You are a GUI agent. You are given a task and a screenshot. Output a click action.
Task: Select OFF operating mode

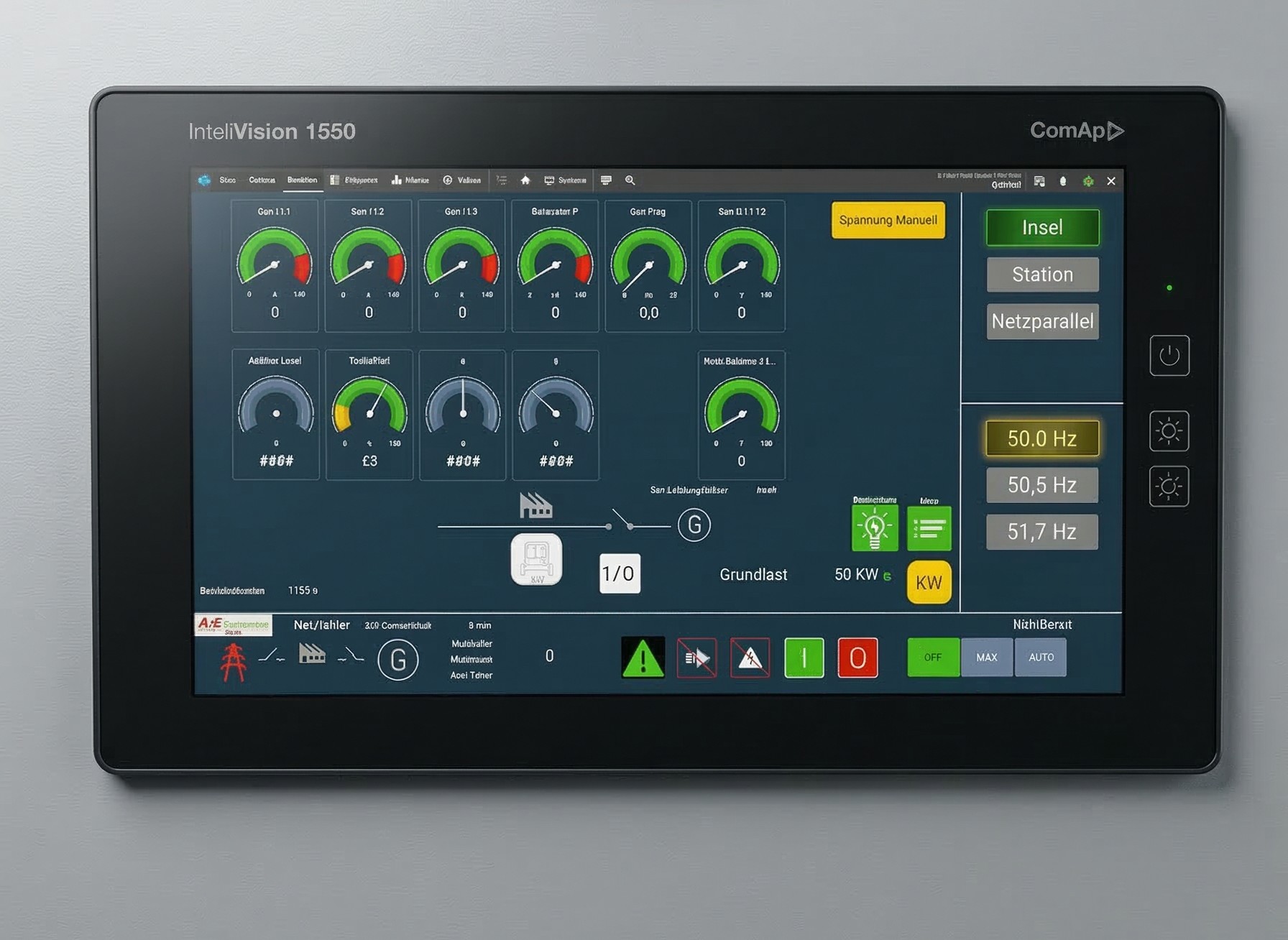coord(933,658)
